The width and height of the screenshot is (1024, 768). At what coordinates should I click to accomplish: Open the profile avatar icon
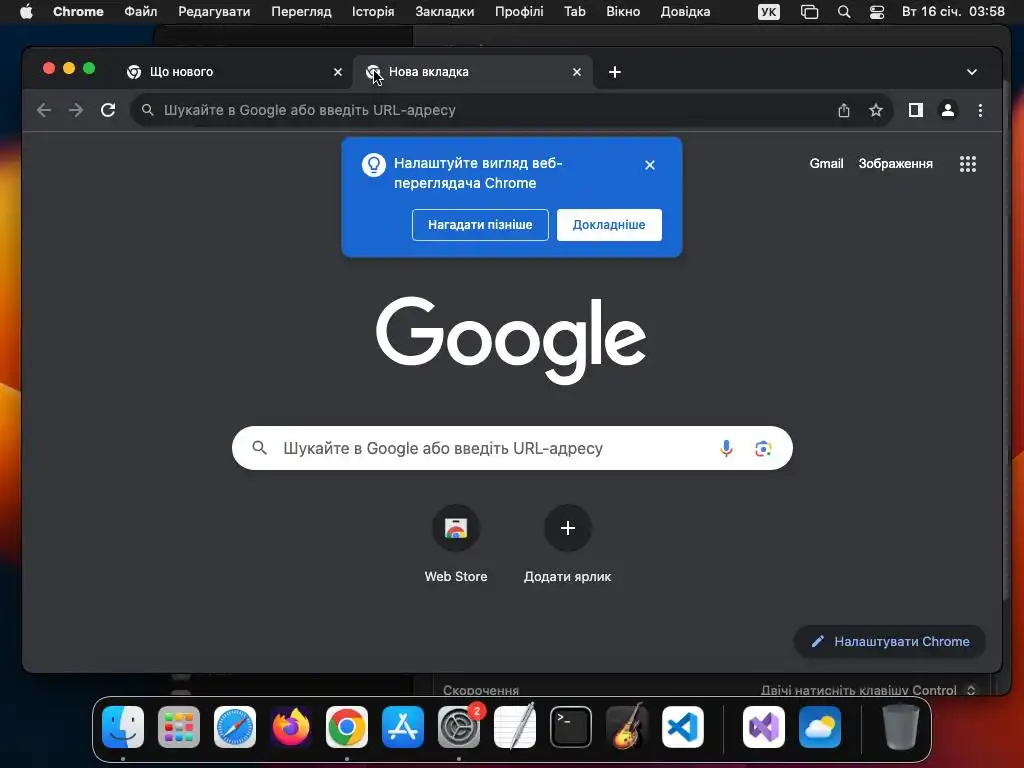point(948,110)
